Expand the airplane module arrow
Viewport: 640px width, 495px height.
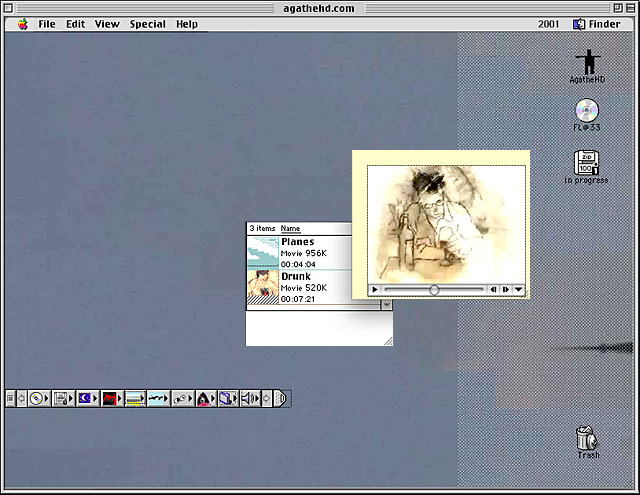coord(166,398)
